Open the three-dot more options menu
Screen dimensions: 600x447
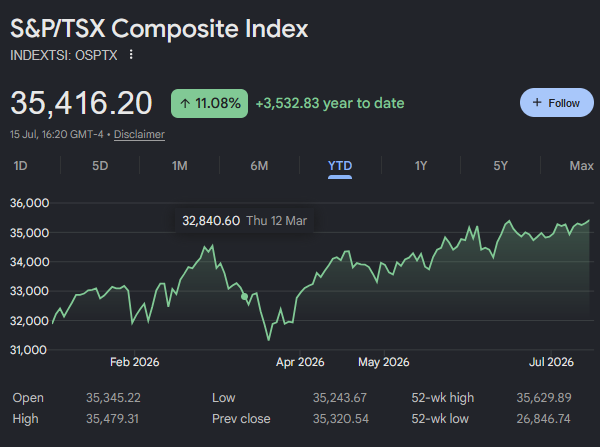[131, 55]
